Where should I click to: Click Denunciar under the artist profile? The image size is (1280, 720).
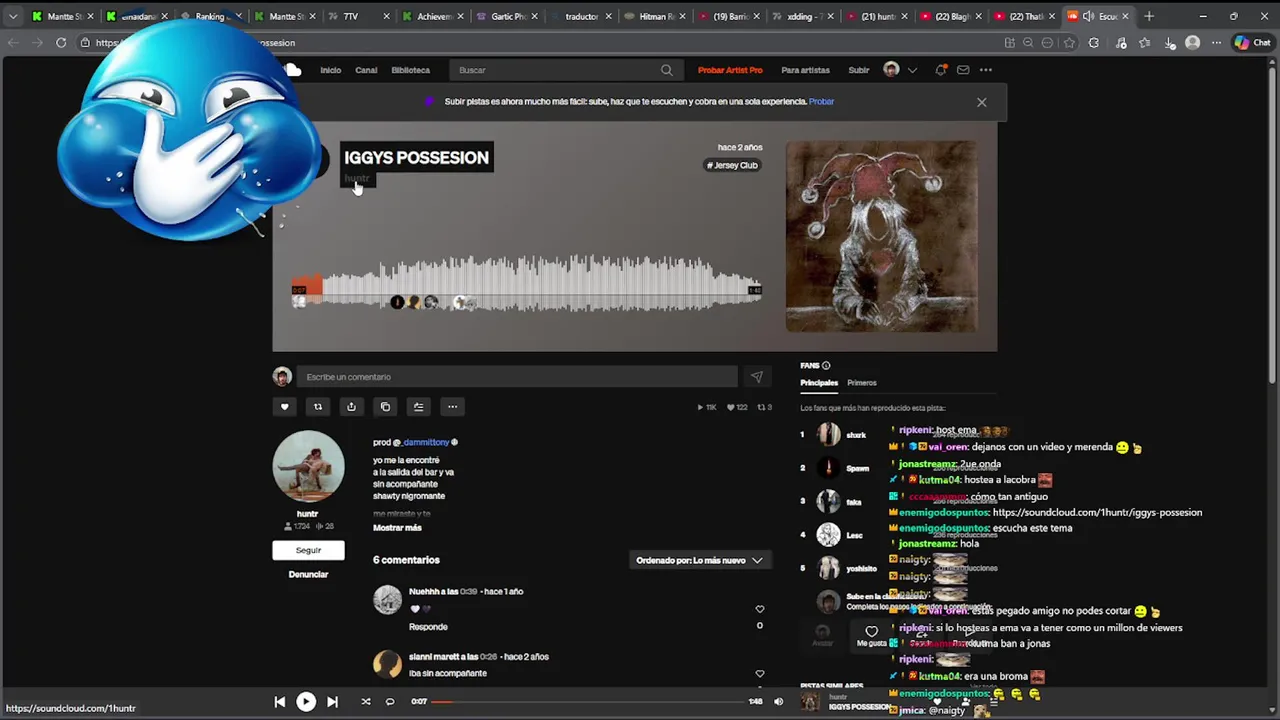coord(308,575)
